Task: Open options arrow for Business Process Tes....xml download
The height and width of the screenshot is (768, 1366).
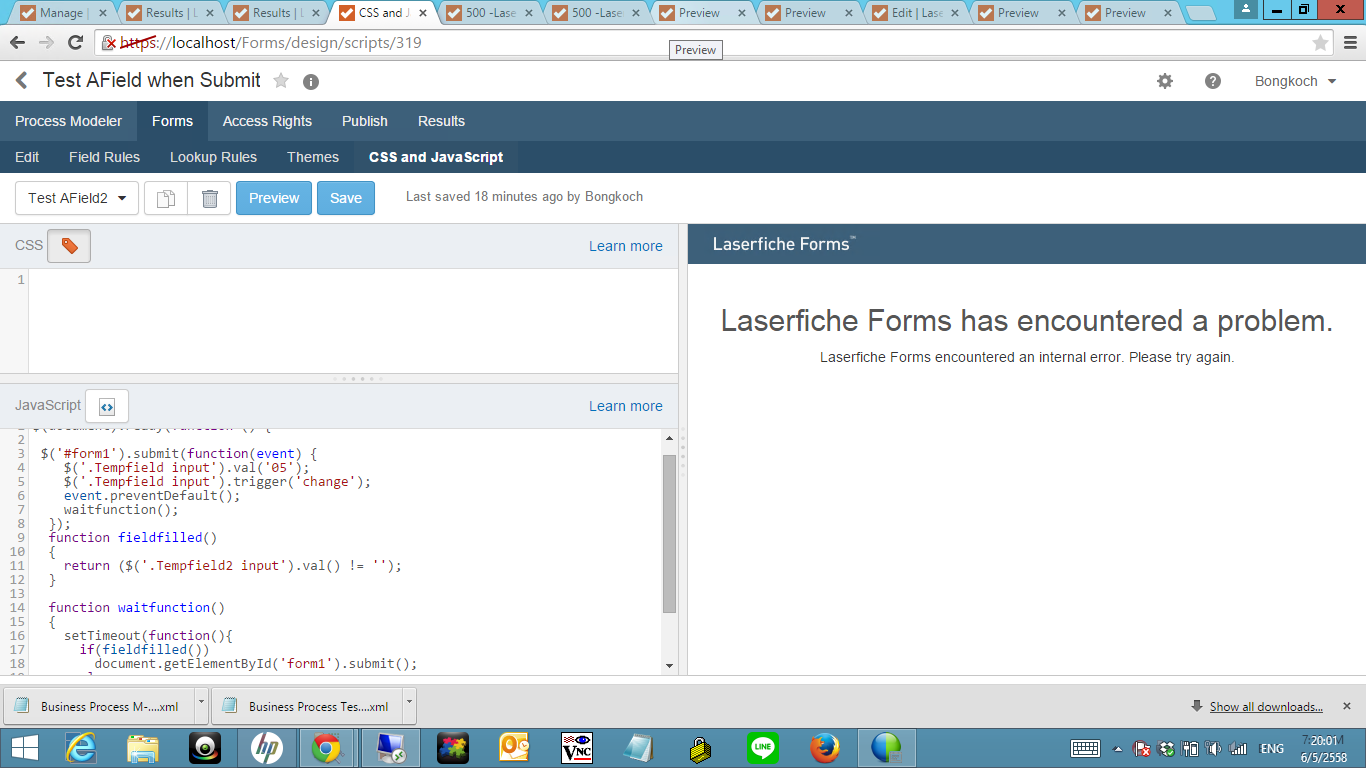Action: click(x=409, y=705)
